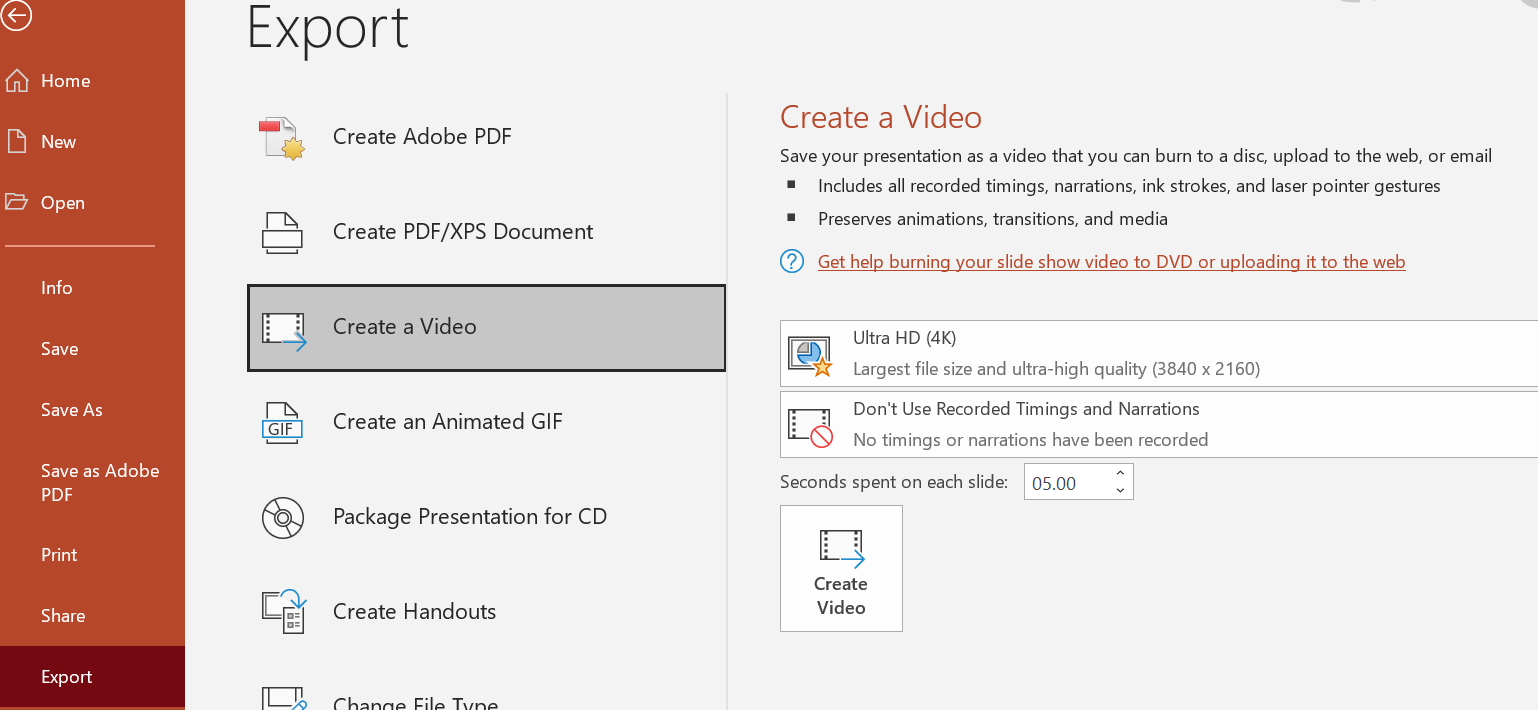Select the Create PDF/XPS Document option
Viewport: 1538px width, 710px height.
[486, 232]
